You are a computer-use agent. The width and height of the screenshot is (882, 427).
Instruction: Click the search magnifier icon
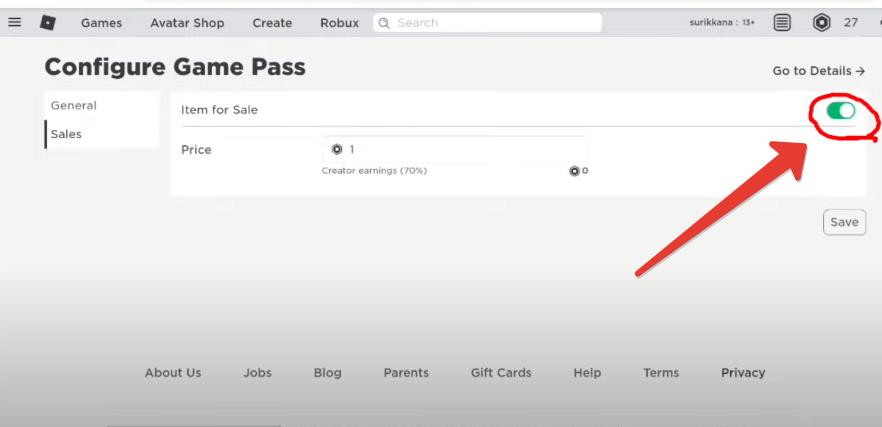point(384,23)
